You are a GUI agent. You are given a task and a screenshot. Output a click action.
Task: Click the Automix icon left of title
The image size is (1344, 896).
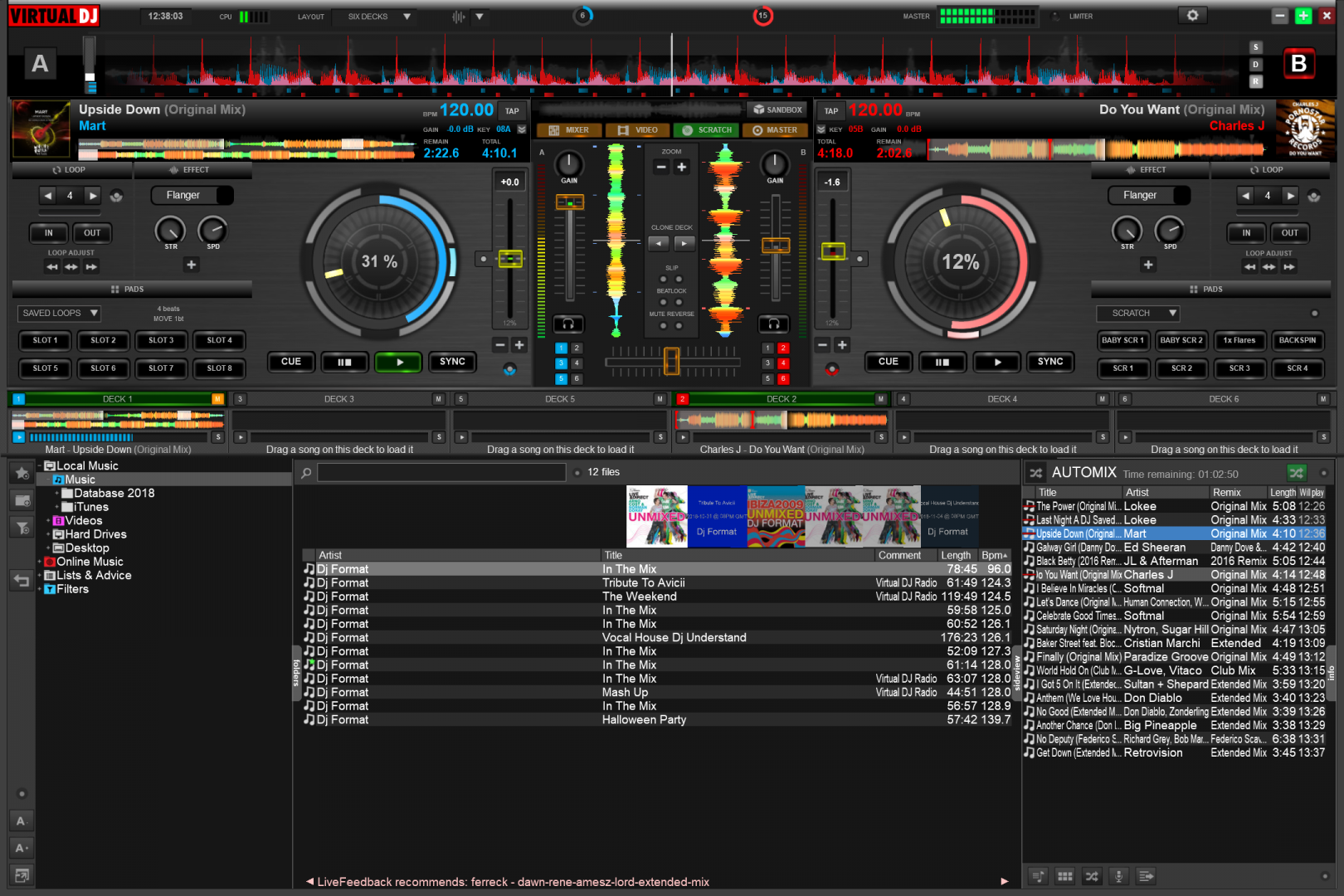tap(1036, 473)
